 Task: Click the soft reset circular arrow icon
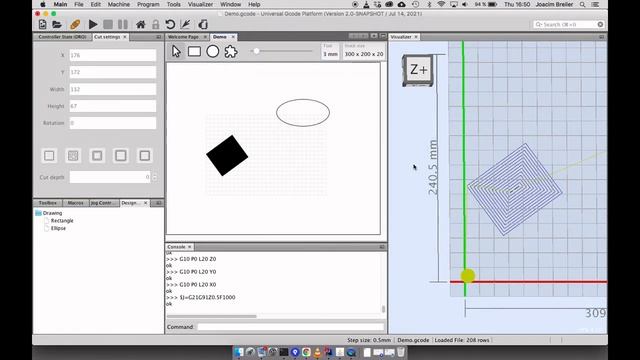170,24
